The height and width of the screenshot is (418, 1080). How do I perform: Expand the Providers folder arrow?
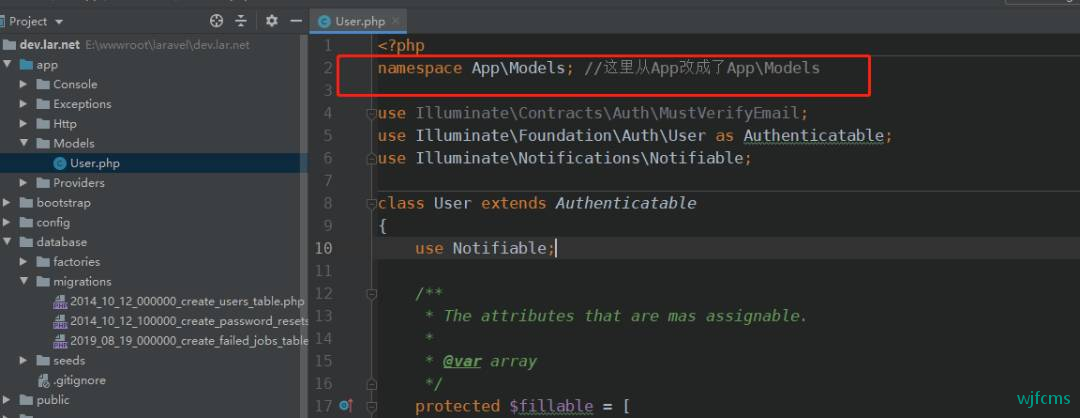tap(23, 182)
